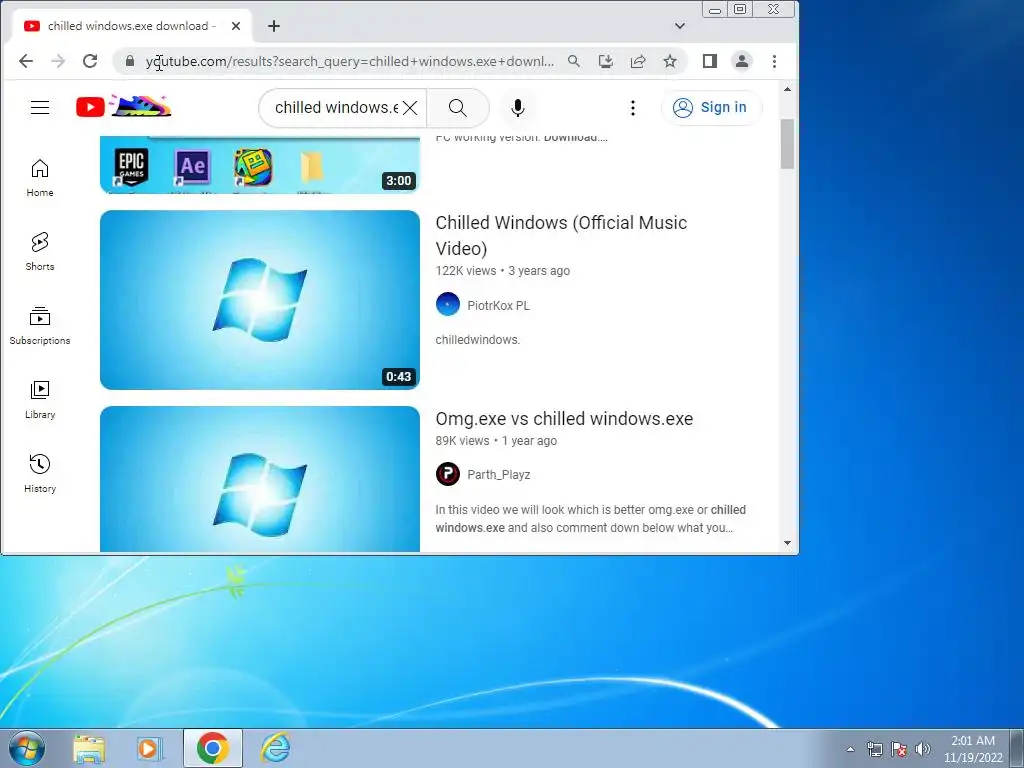Viewport: 1024px width, 768px height.
Task: Reload the page in Chrome
Action: coord(90,61)
